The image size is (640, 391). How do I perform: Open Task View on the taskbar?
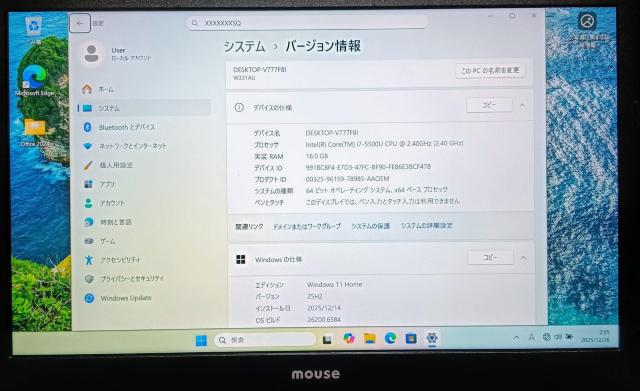327,340
